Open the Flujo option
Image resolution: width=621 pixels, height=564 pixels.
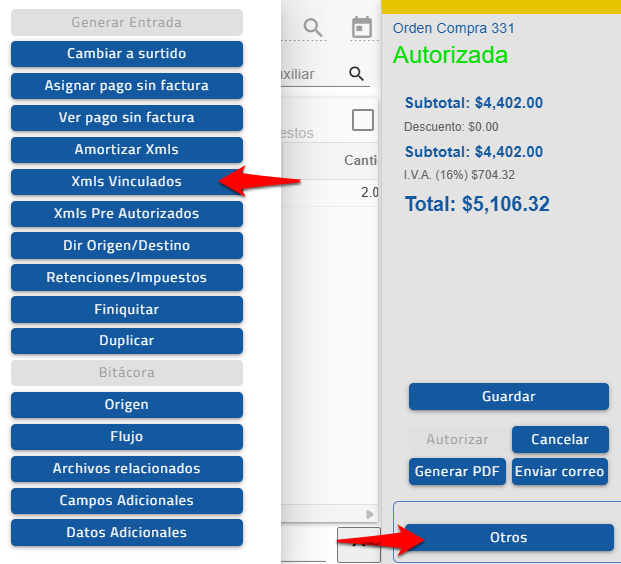click(127, 437)
